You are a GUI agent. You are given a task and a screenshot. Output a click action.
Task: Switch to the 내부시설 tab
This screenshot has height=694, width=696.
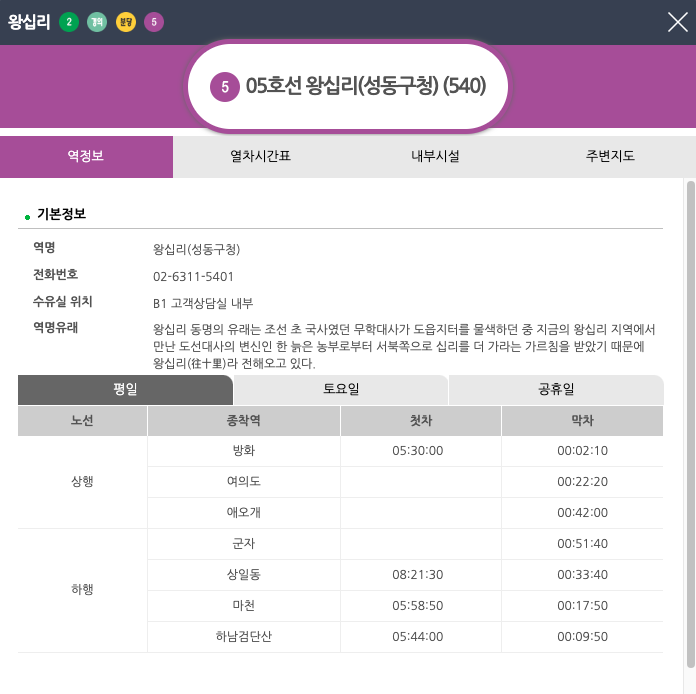[x=435, y=157]
